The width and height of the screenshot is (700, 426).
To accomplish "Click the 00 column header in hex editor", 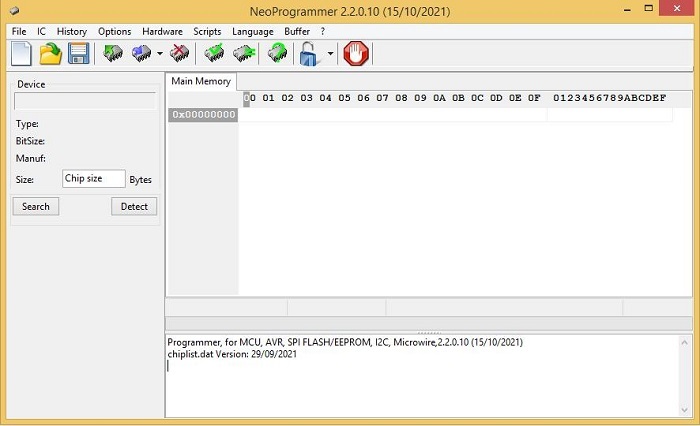I will 250,98.
